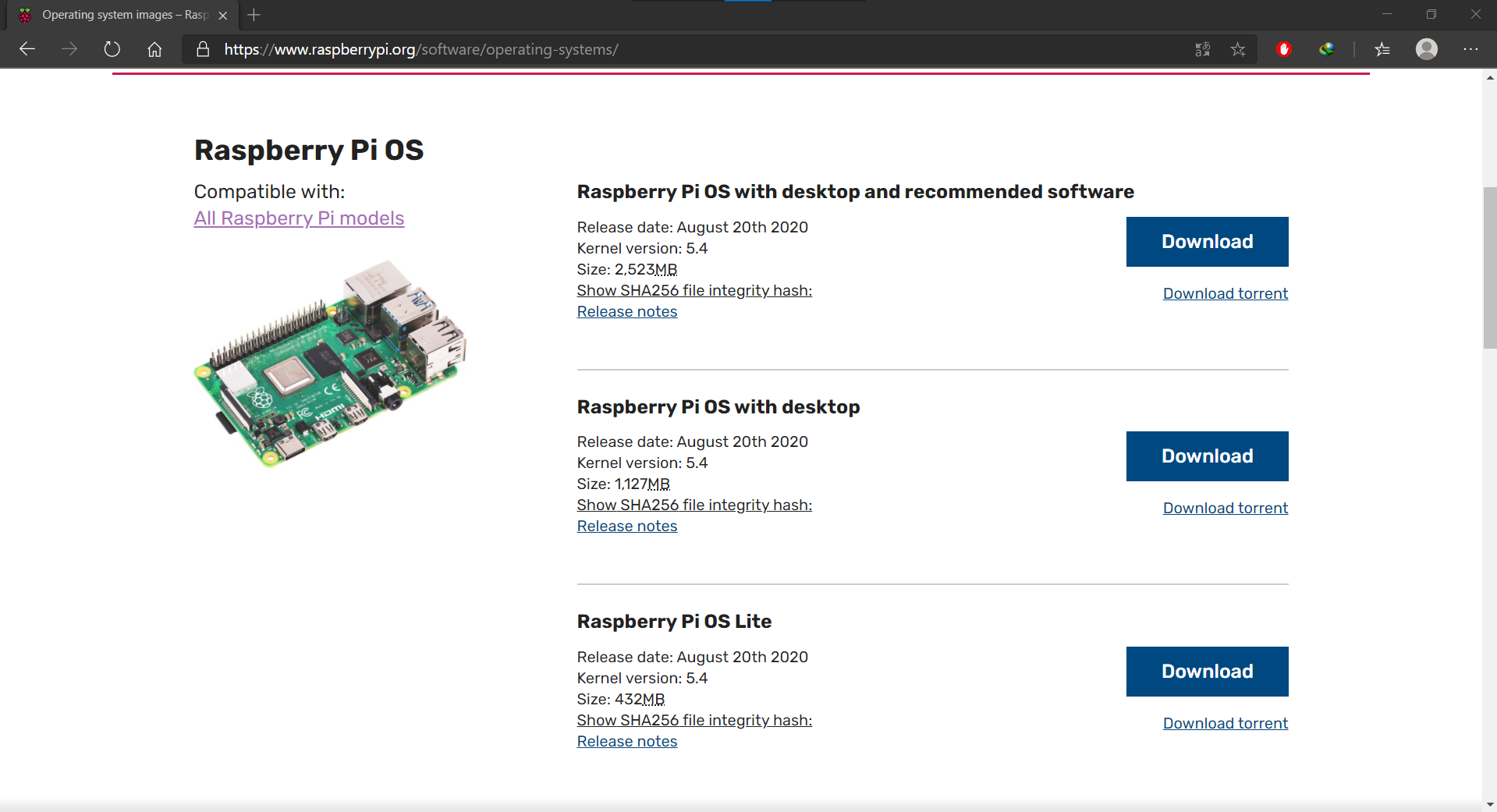
Task: Show SHA256 hash for OS Lite
Action: pos(694,720)
